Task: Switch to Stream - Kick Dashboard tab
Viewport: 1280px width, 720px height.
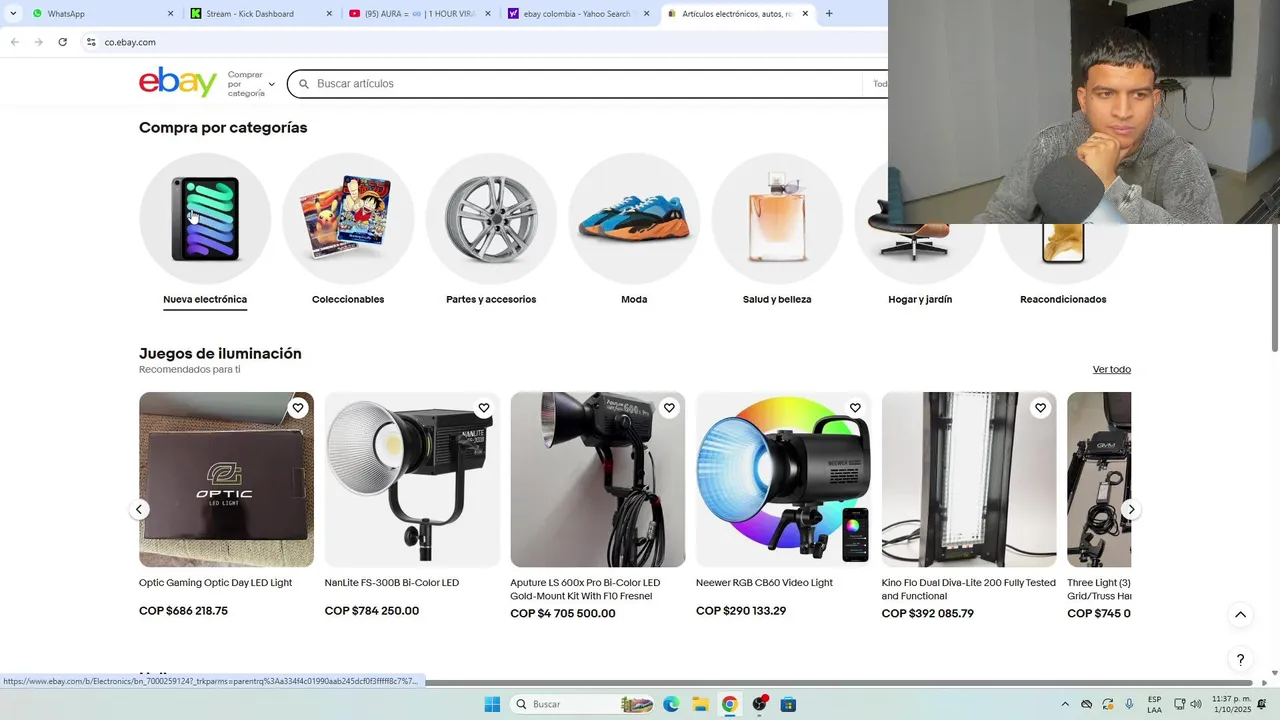Action: point(261,14)
